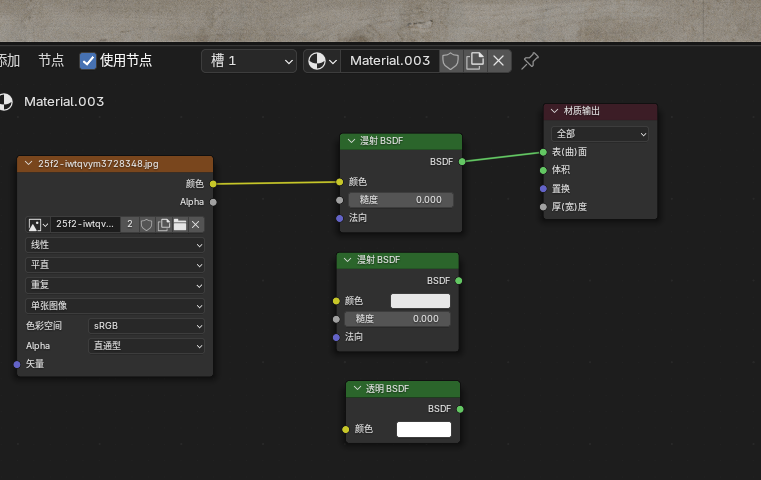The height and width of the screenshot is (480, 761).
Task: Collapse the 材质输出 node header
Action: pyautogui.click(x=554, y=111)
